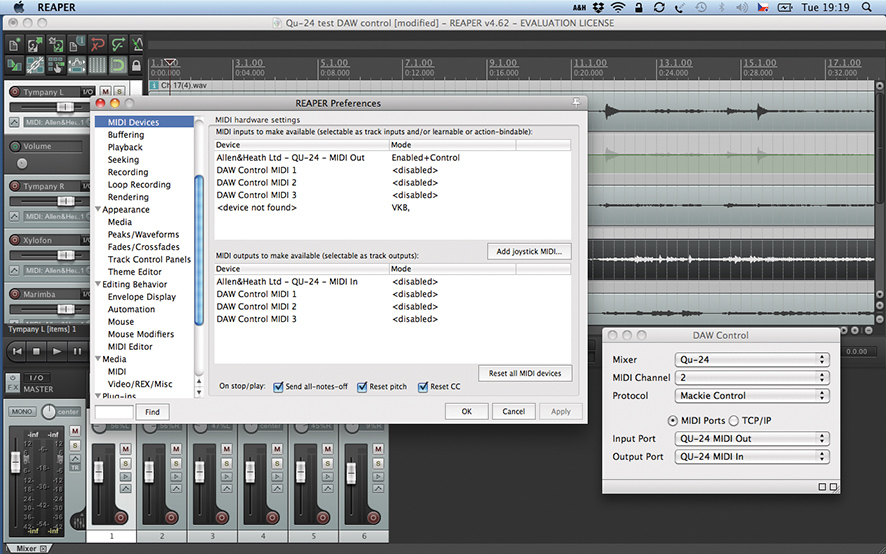Open the Mixer dropdown showing Qu-24
Image resolution: width=886 pixels, height=554 pixels.
coord(752,360)
